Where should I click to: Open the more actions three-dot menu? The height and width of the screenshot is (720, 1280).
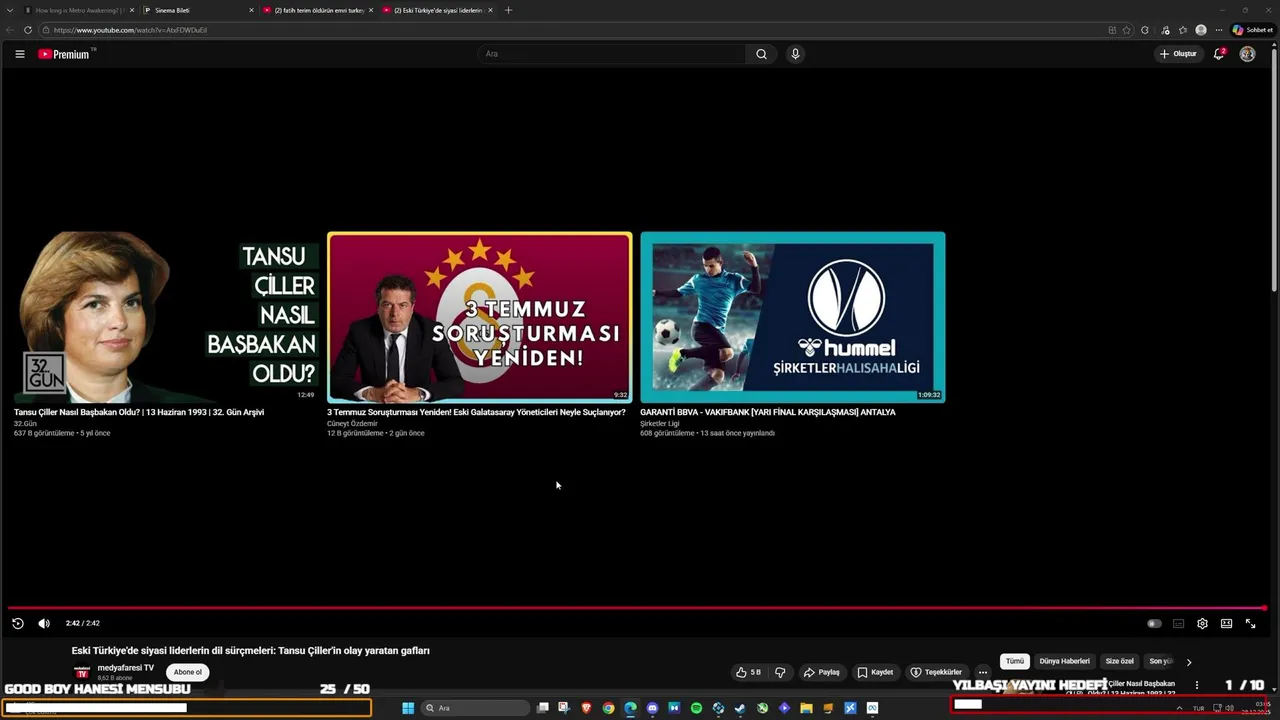point(983,672)
